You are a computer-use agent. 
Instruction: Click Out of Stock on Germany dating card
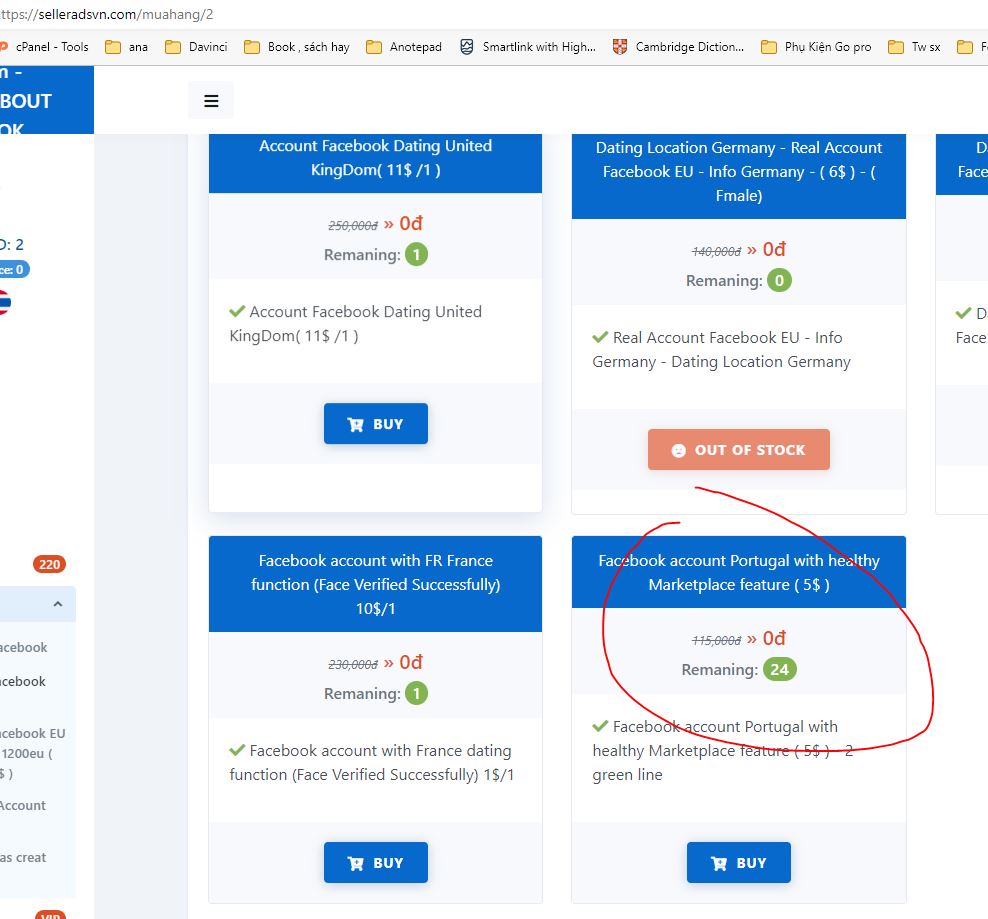[738, 449]
